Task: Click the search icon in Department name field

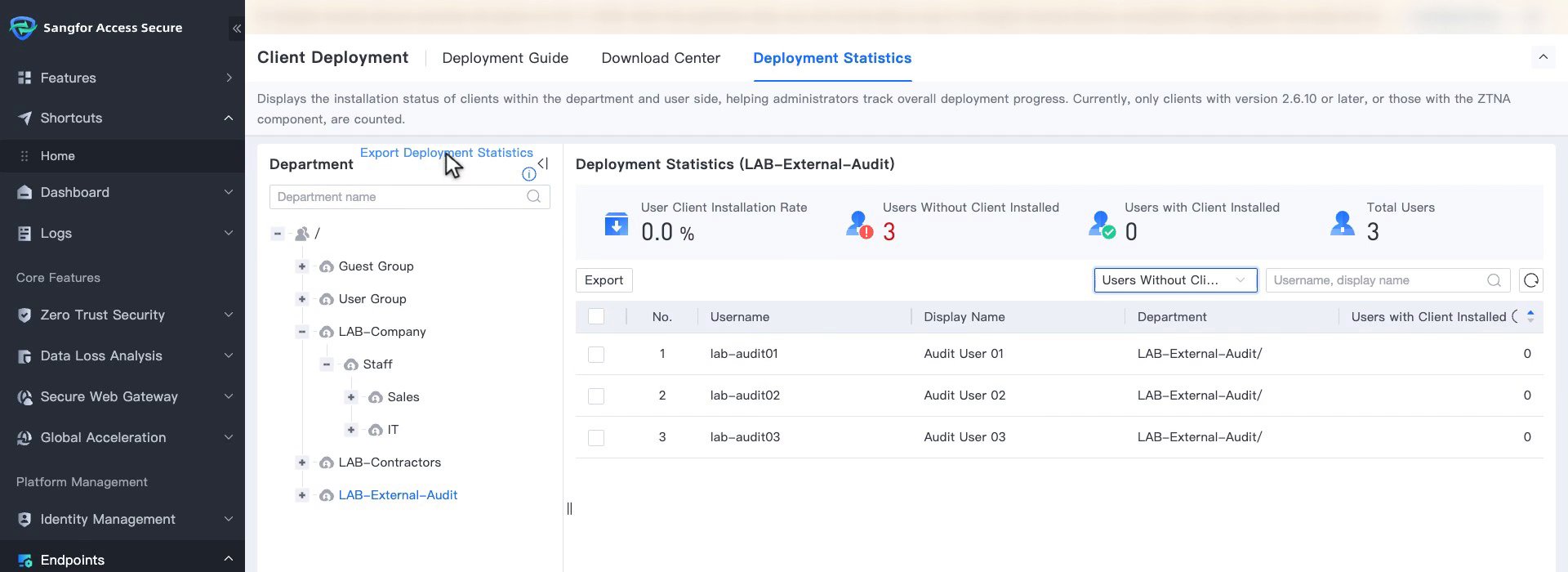Action: [x=533, y=196]
